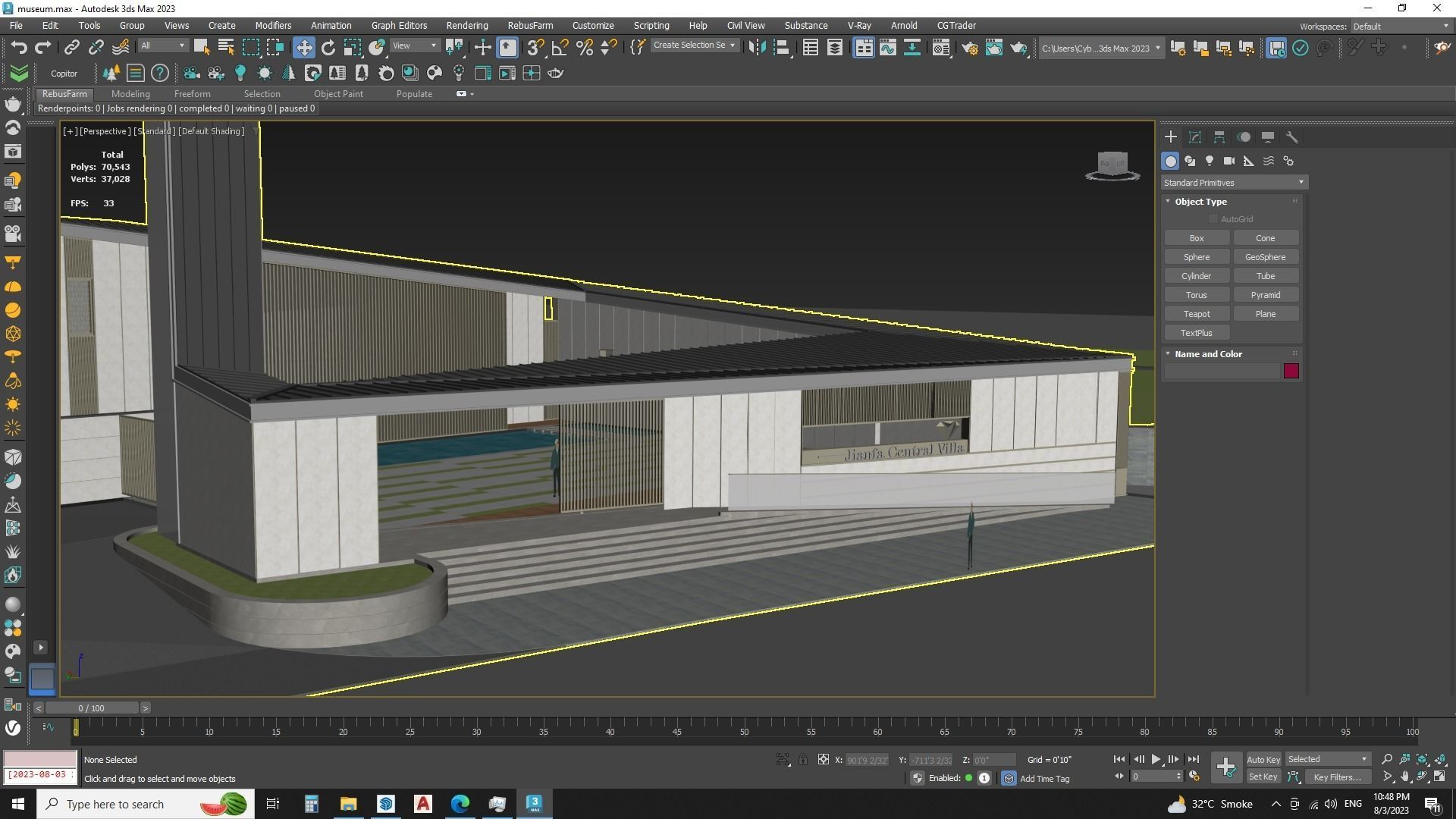Open the Rendering menu

pyautogui.click(x=466, y=25)
